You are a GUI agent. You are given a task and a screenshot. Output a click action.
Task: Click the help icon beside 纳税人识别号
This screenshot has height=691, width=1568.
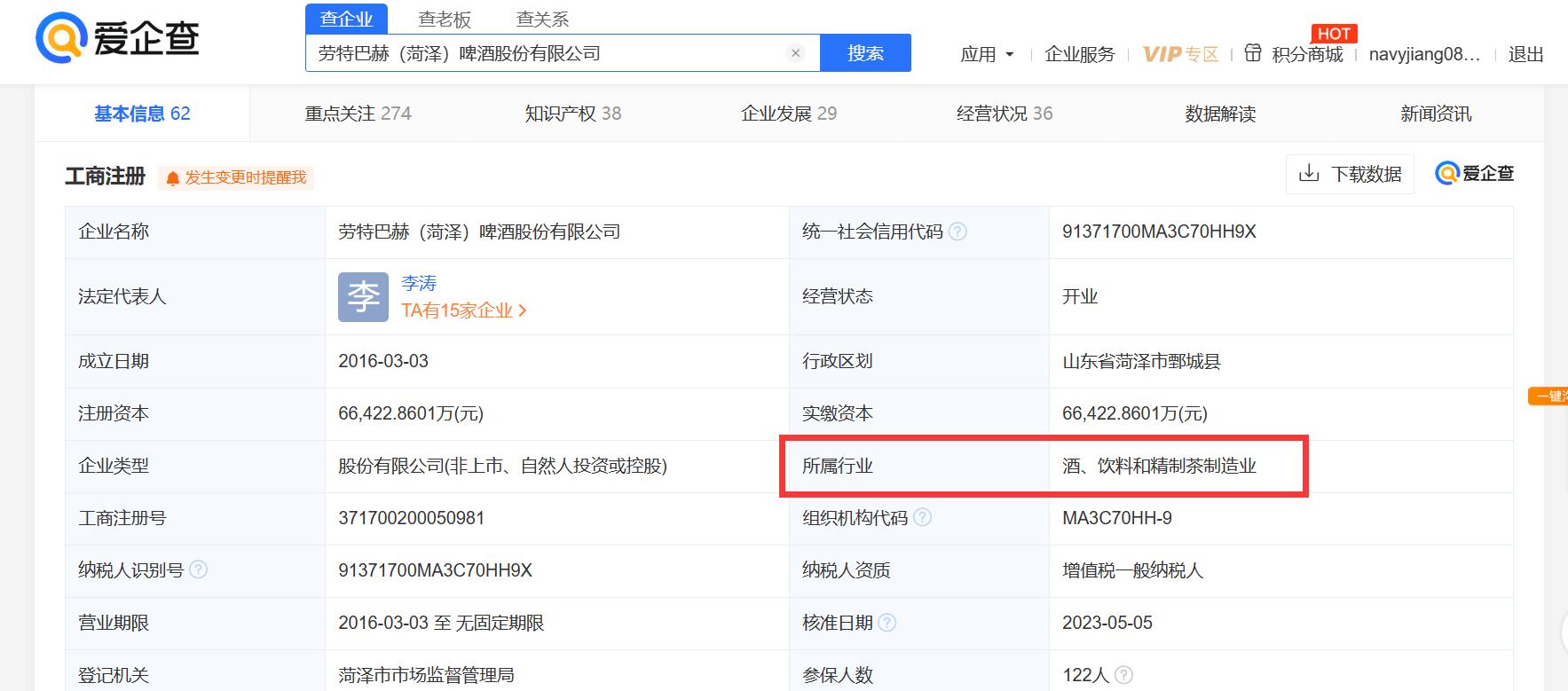tap(199, 569)
